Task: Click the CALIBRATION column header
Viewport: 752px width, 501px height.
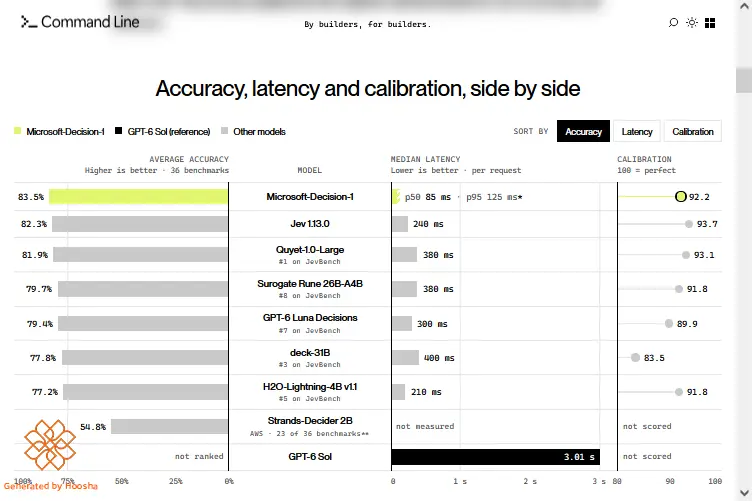Action: 644,159
